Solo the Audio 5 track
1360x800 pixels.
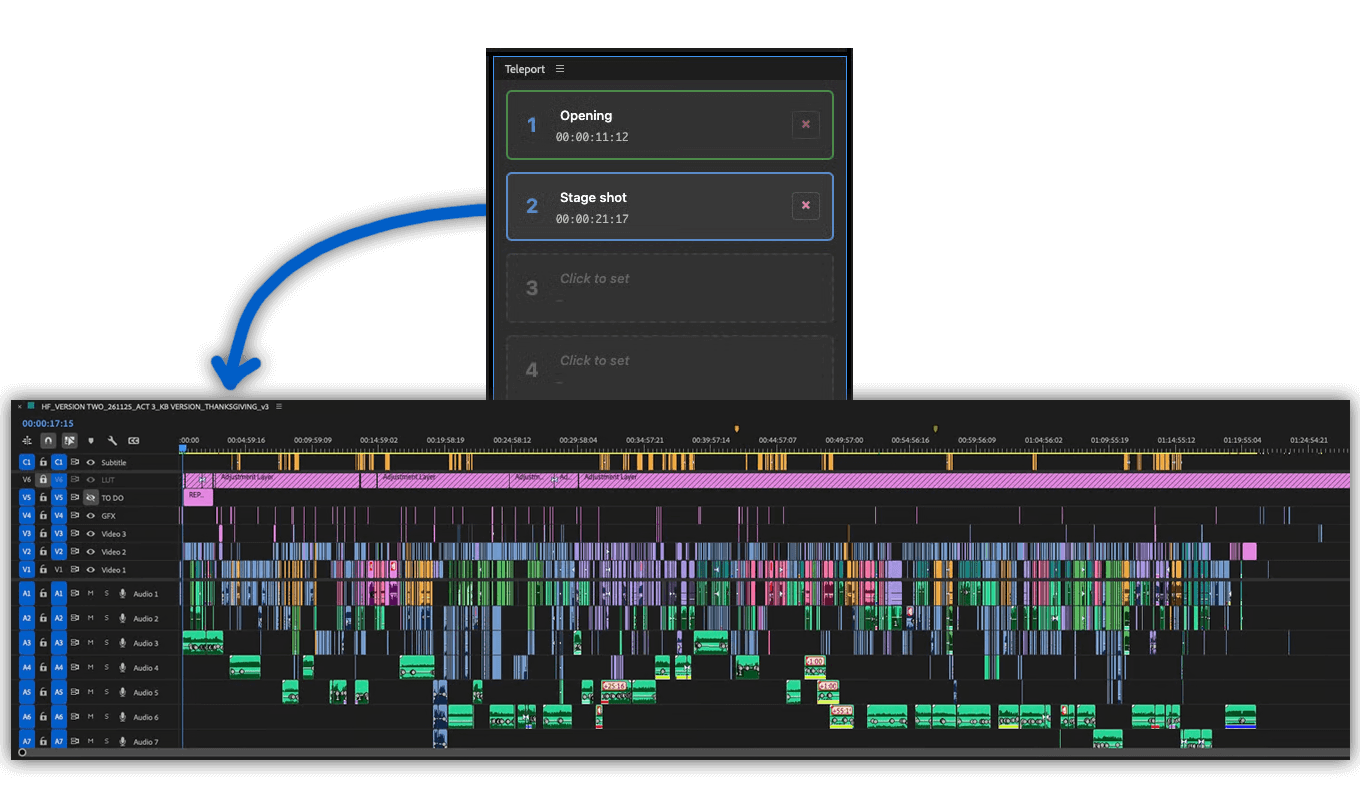pyautogui.click(x=106, y=692)
